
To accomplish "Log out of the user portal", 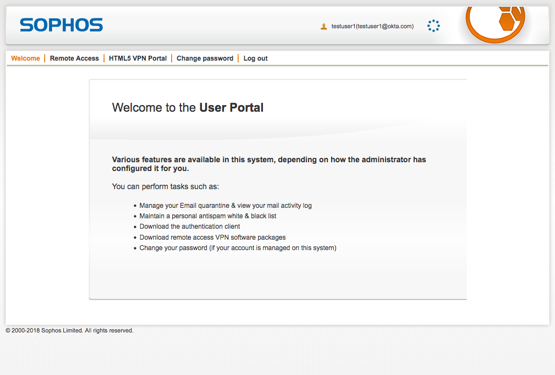I will pos(256,58).
